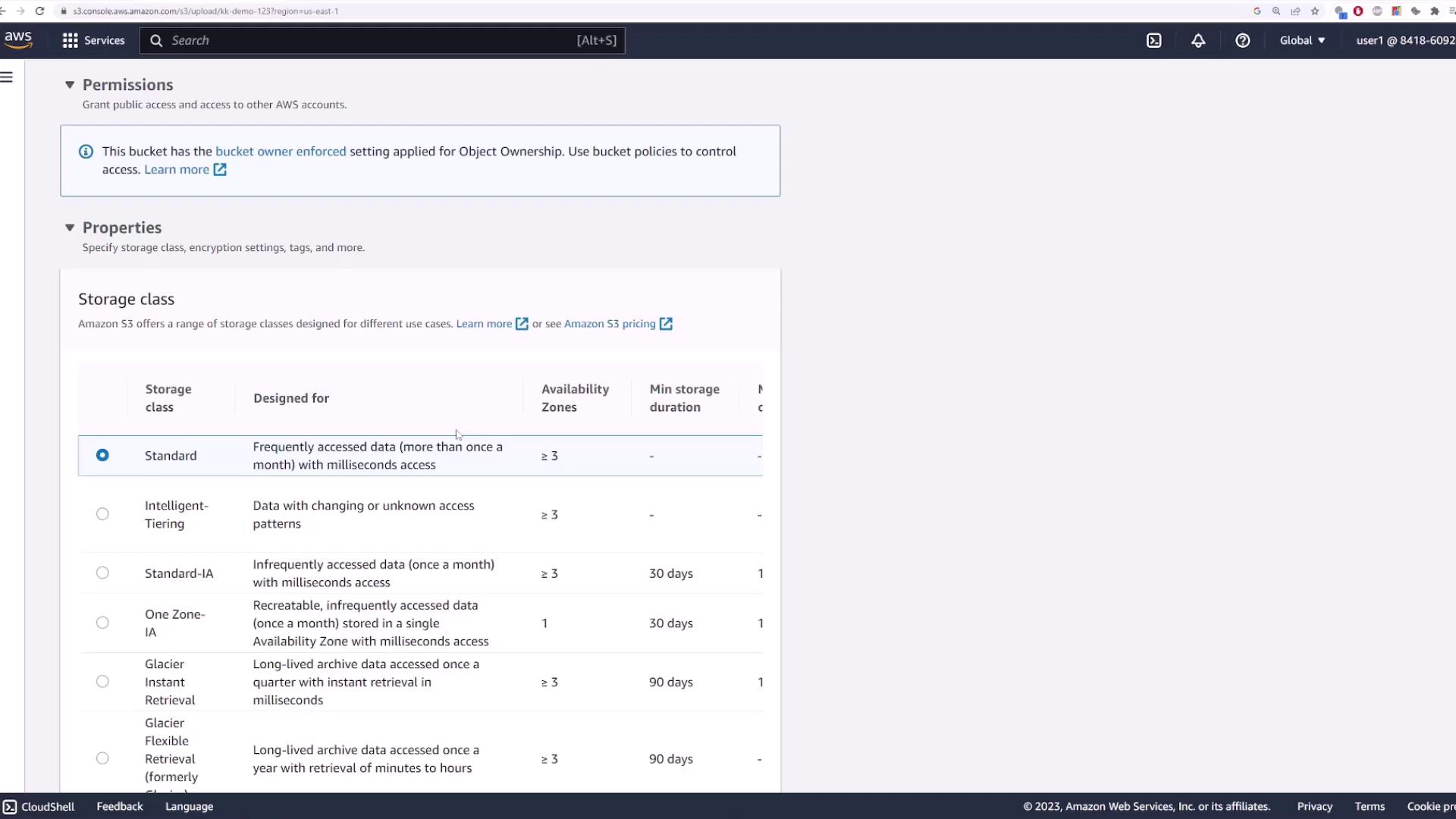Open the Services grid menu

pyautogui.click(x=93, y=41)
